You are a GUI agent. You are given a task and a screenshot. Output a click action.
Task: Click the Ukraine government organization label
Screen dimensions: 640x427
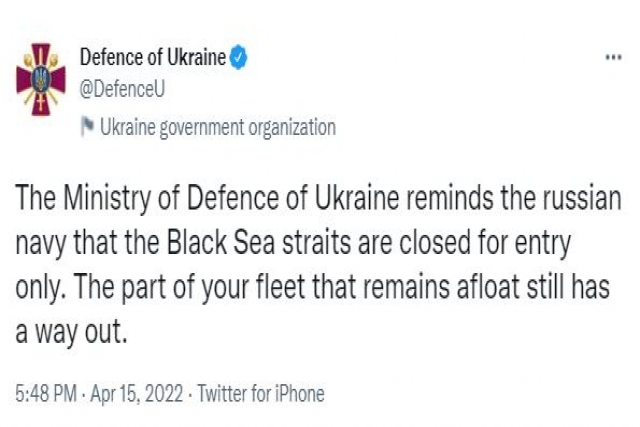click(x=218, y=127)
